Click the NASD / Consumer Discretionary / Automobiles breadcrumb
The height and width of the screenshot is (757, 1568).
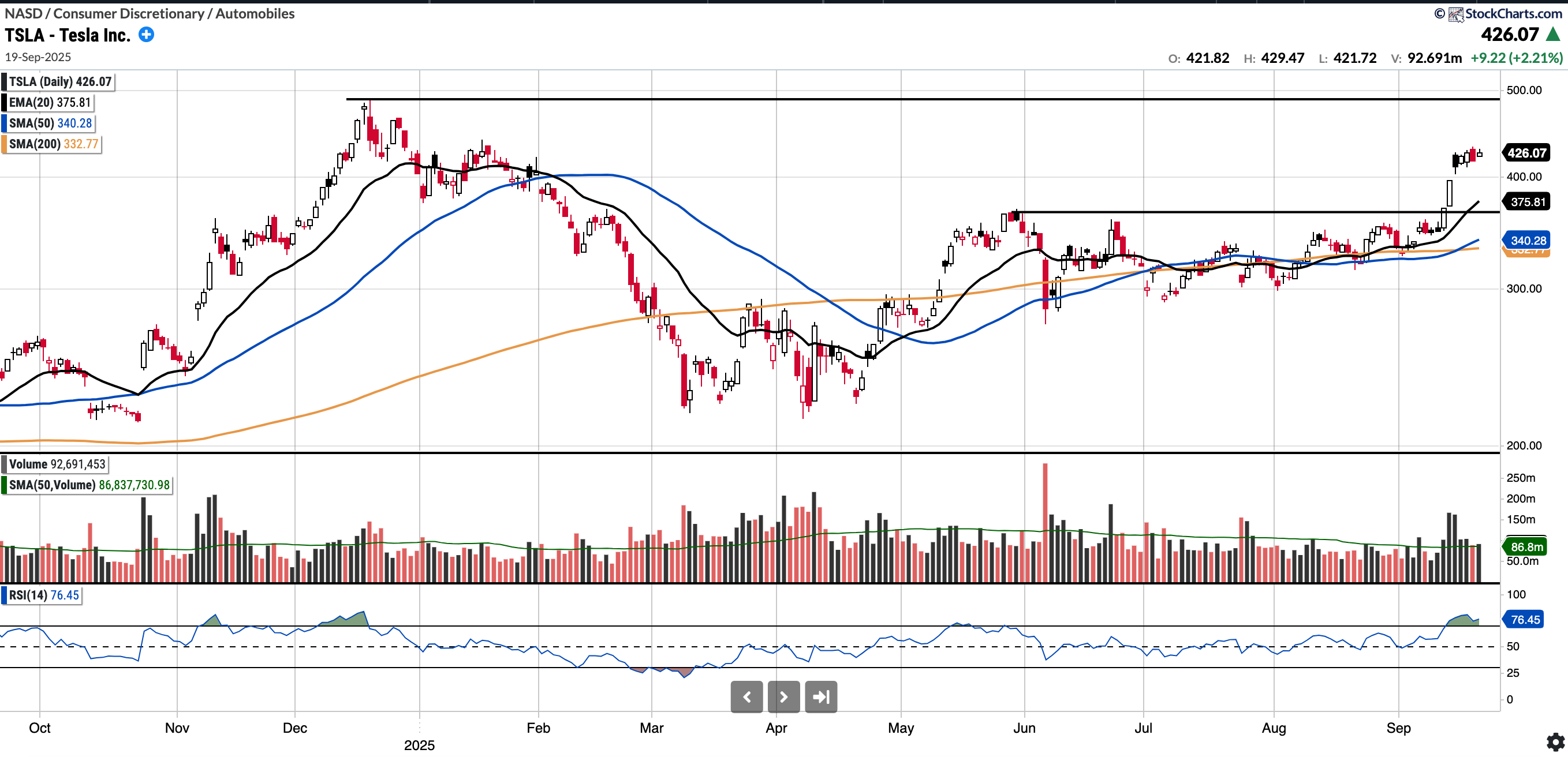coord(150,13)
